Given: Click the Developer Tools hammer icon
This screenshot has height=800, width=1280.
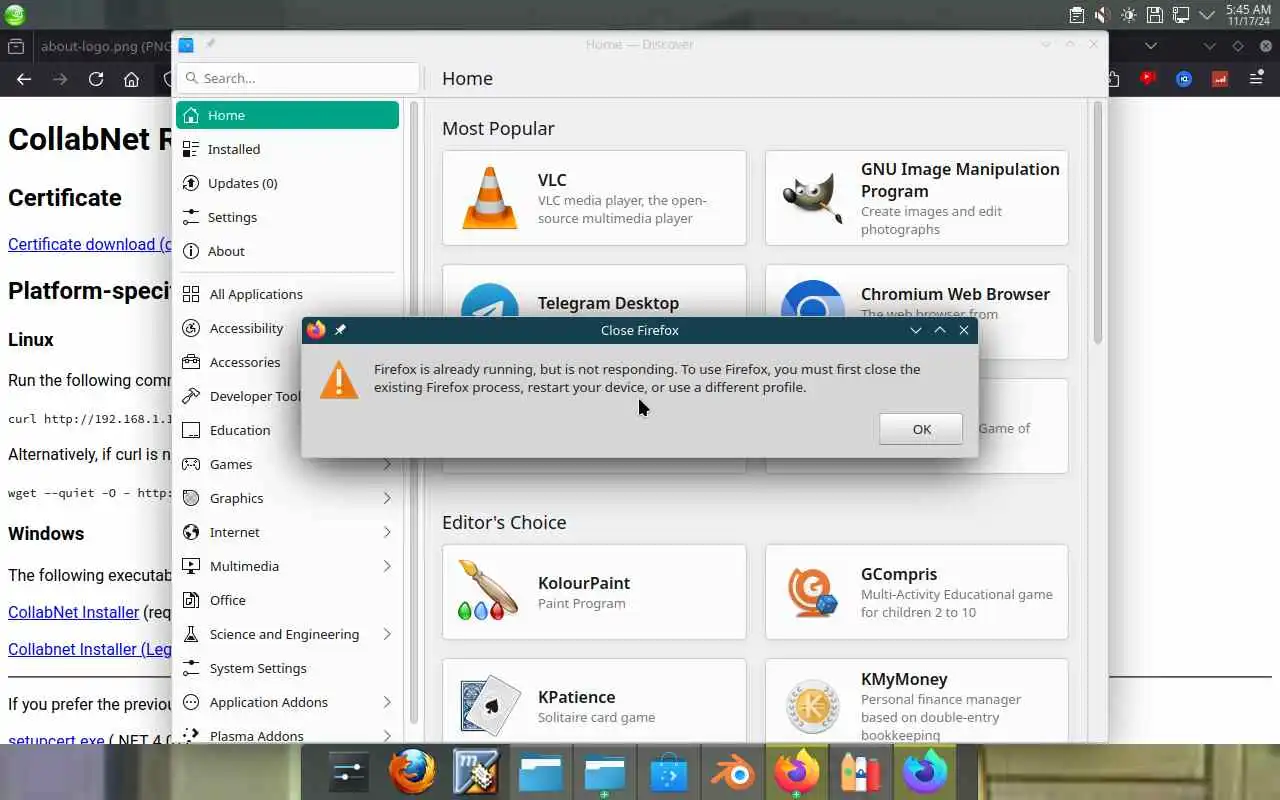Looking at the screenshot, I should pyautogui.click(x=191, y=396).
